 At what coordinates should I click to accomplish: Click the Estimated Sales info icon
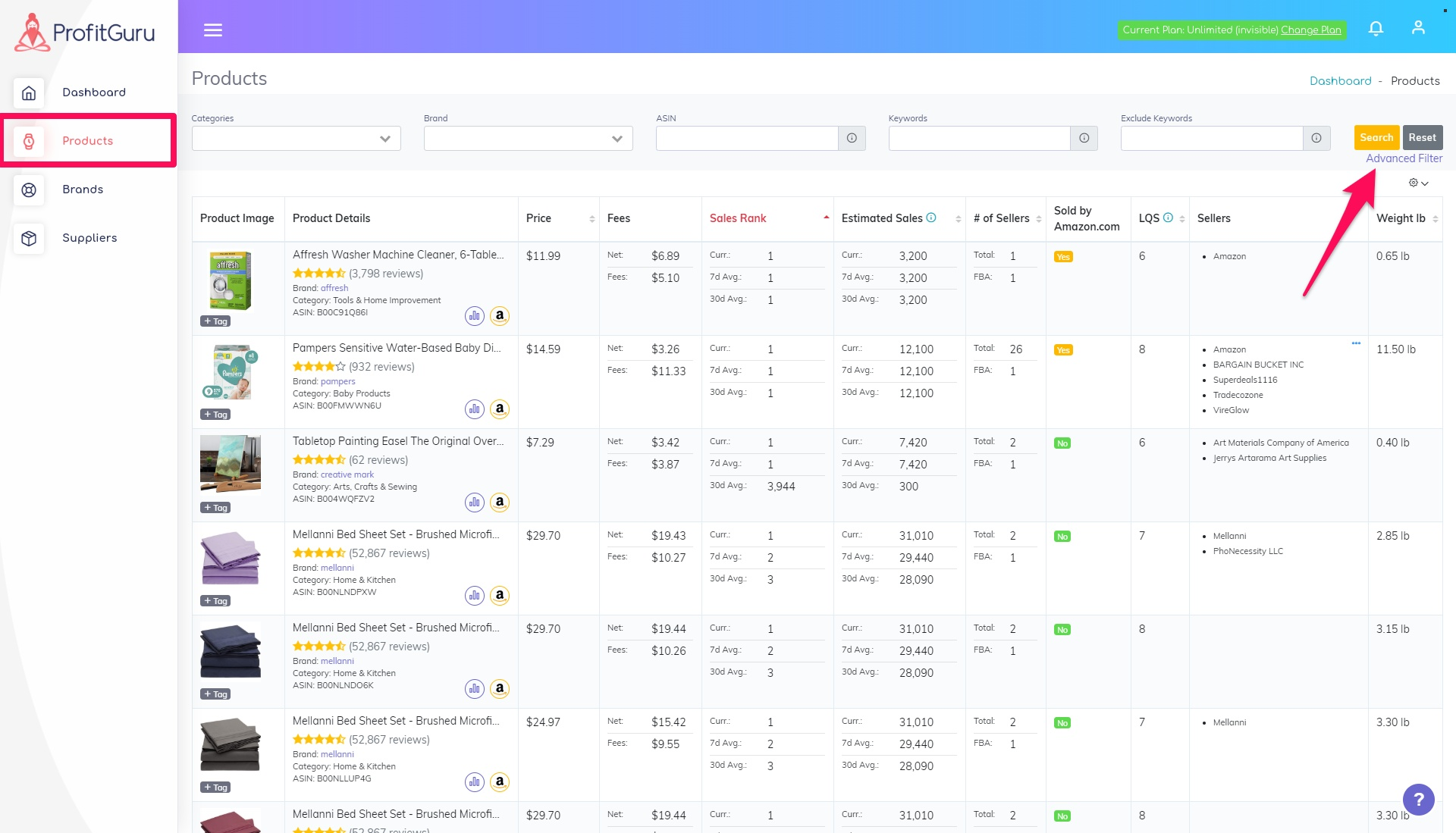click(x=931, y=218)
